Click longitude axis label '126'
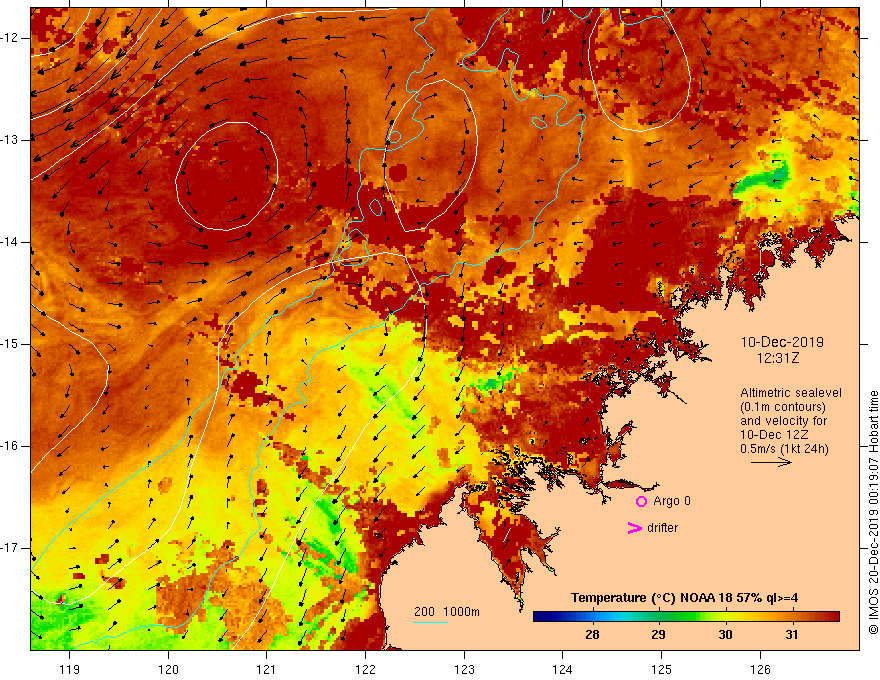The width and height of the screenshot is (880, 680). [x=760, y=669]
